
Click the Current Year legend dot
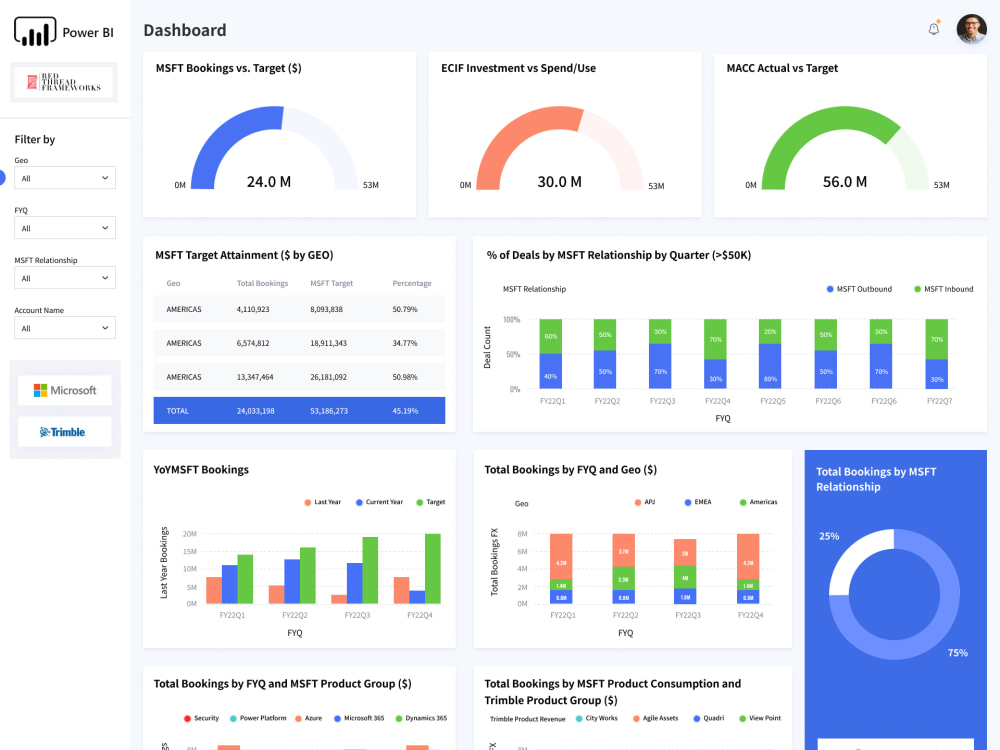click(x=359, y=502)
